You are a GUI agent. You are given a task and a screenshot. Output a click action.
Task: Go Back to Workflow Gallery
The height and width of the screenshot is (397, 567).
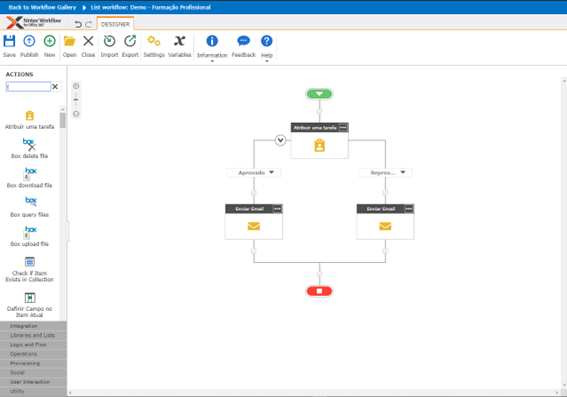coord(42,7)
